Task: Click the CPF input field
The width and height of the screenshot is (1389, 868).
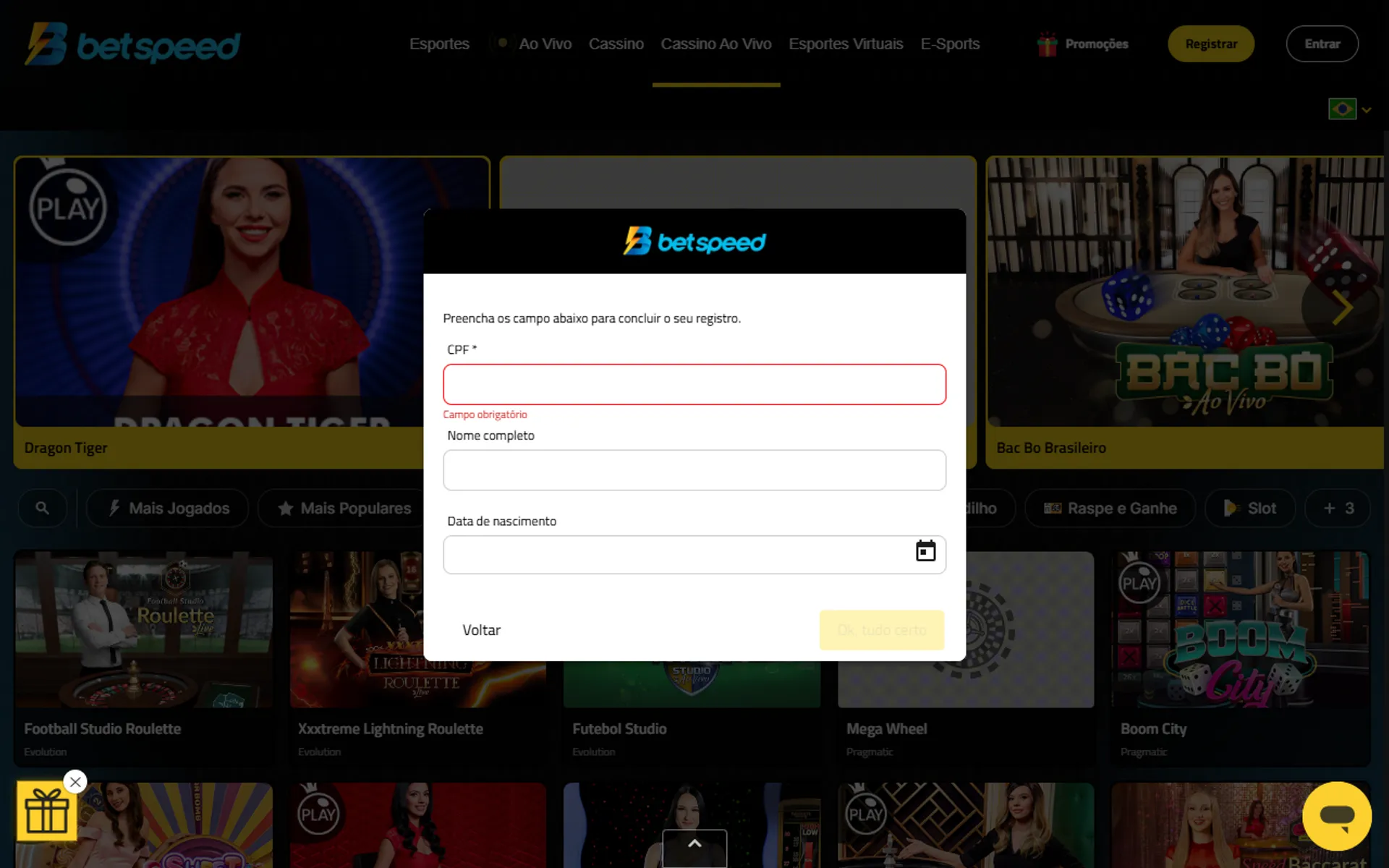Action: click(x=694, y=384)
